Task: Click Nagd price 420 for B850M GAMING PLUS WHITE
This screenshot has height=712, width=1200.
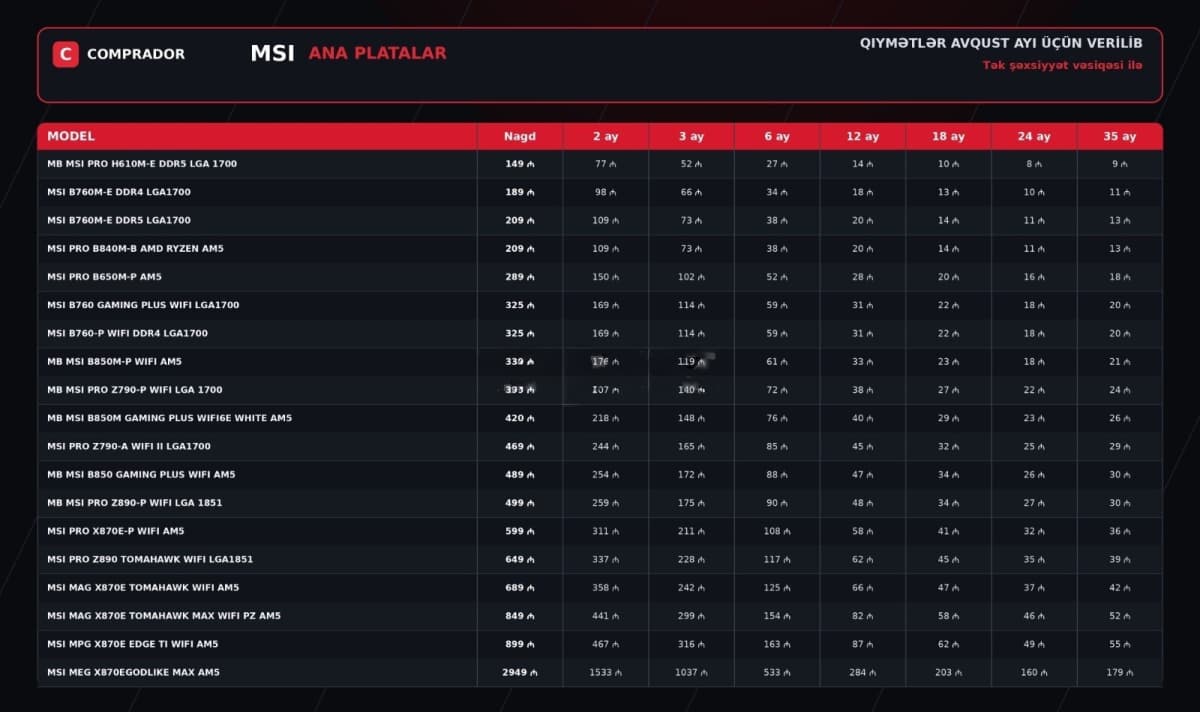Action: click(x=520, y=418)
